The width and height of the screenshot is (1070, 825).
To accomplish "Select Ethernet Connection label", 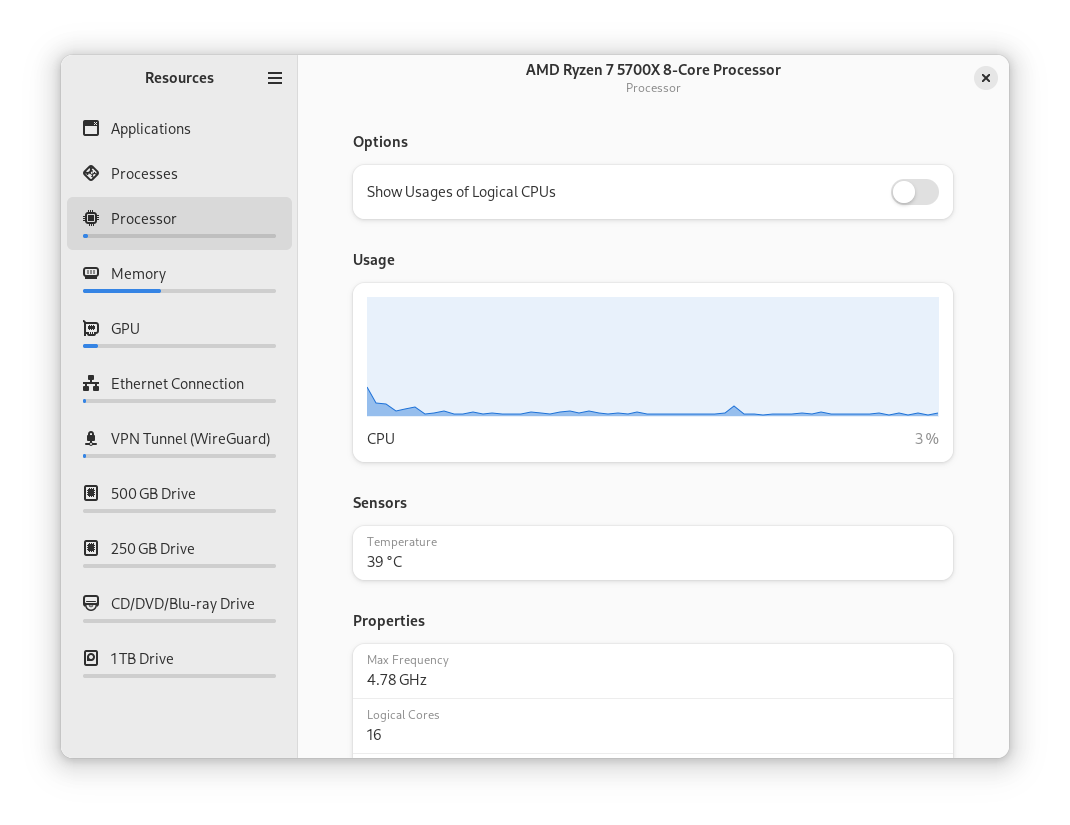I will (177, 384).
